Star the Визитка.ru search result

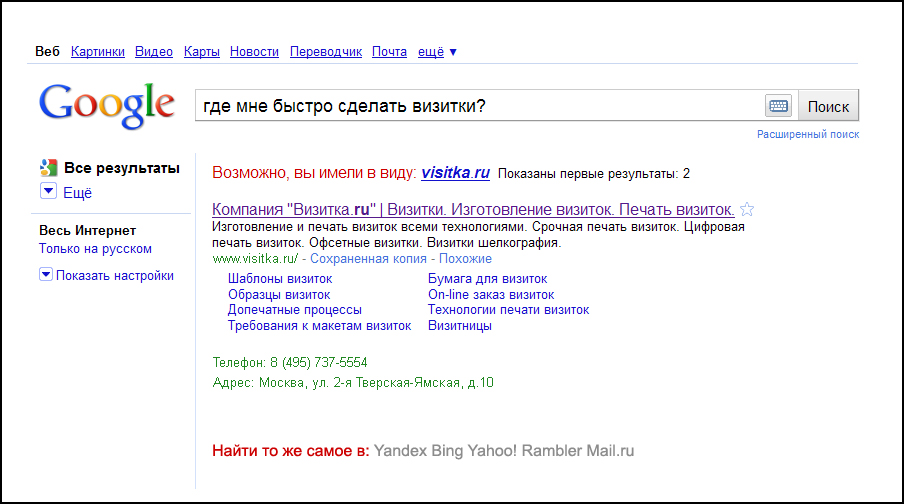tap(747, 209)
